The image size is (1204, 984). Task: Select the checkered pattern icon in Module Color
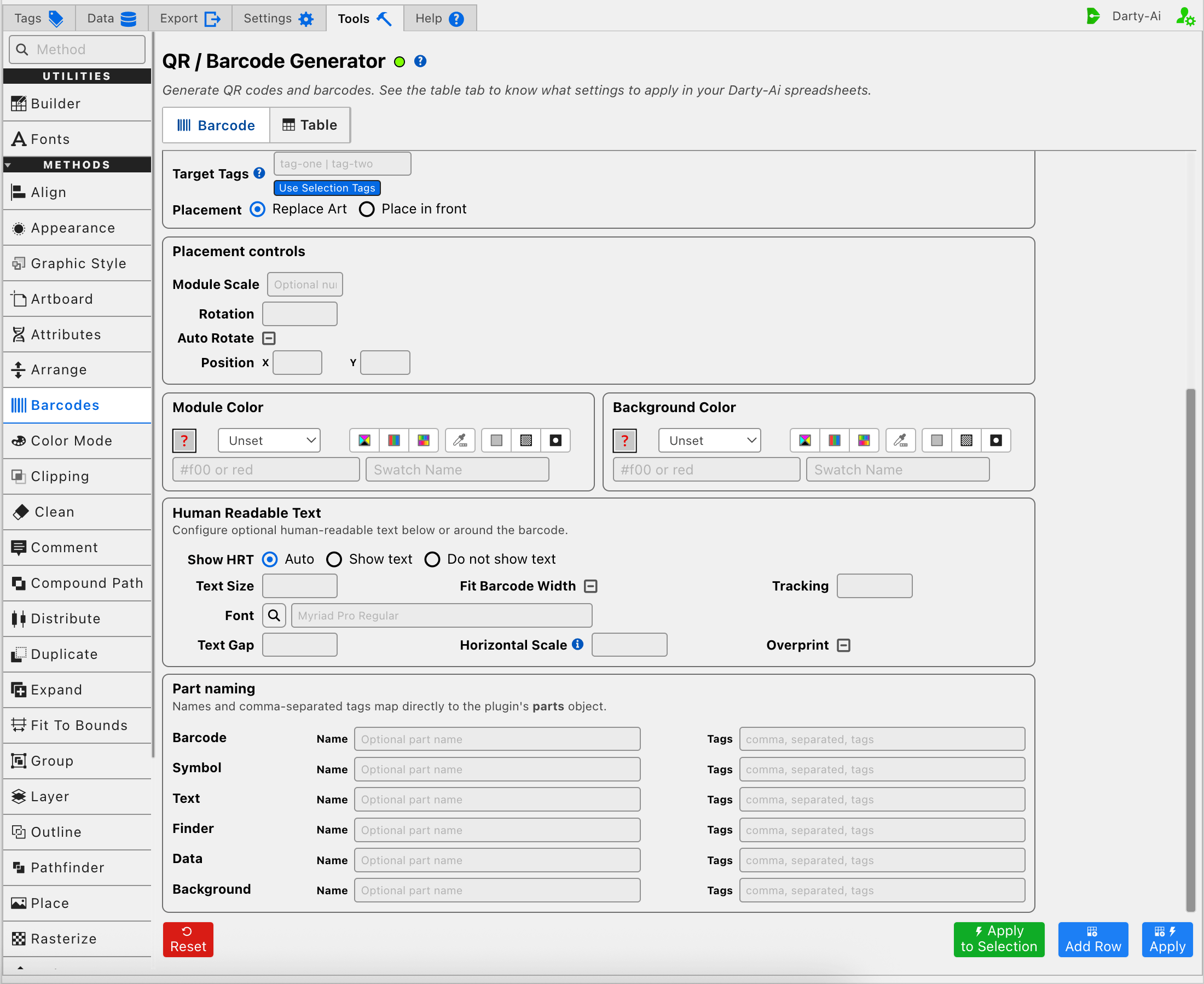click(x=526, y=441)
